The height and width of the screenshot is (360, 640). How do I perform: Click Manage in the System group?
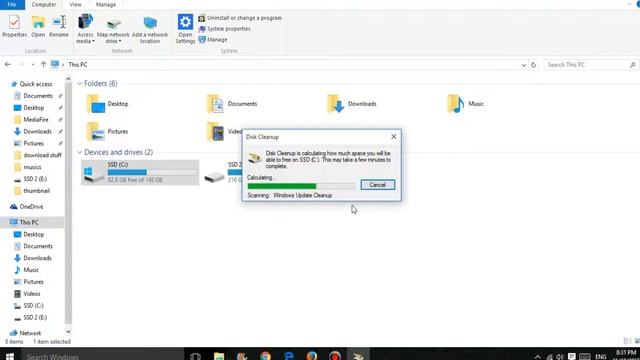[213, 40]
